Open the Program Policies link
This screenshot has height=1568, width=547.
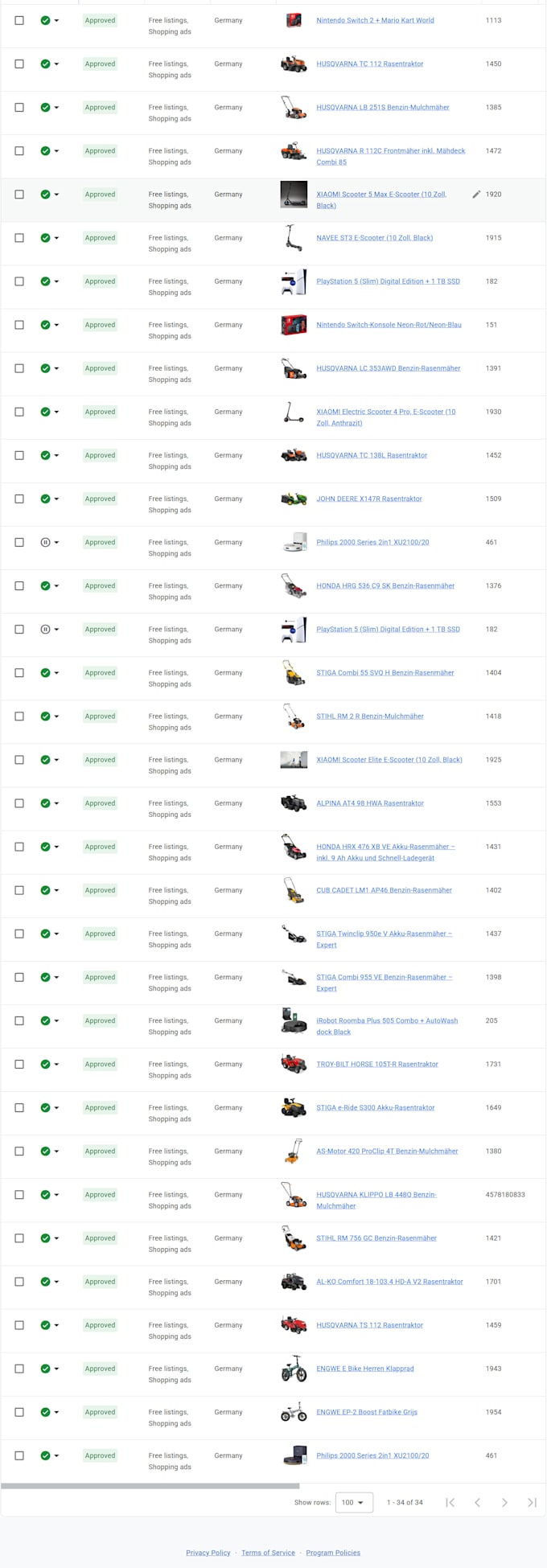point(333,1553)
